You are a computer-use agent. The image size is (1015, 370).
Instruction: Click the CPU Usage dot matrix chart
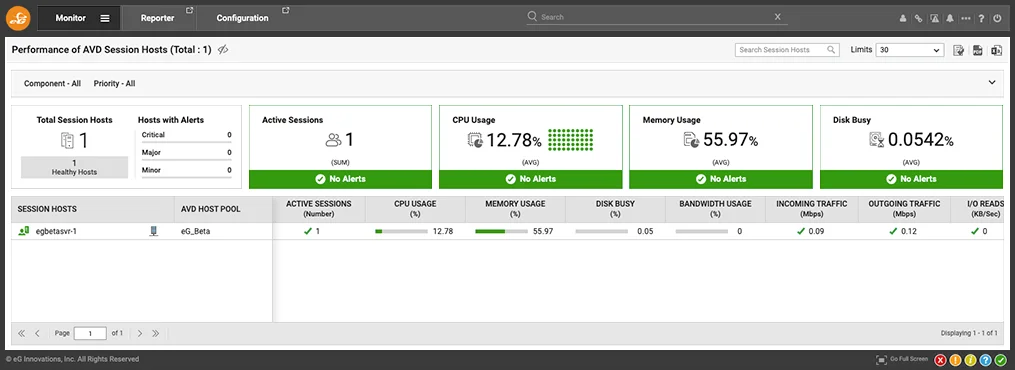pos(570,139)
